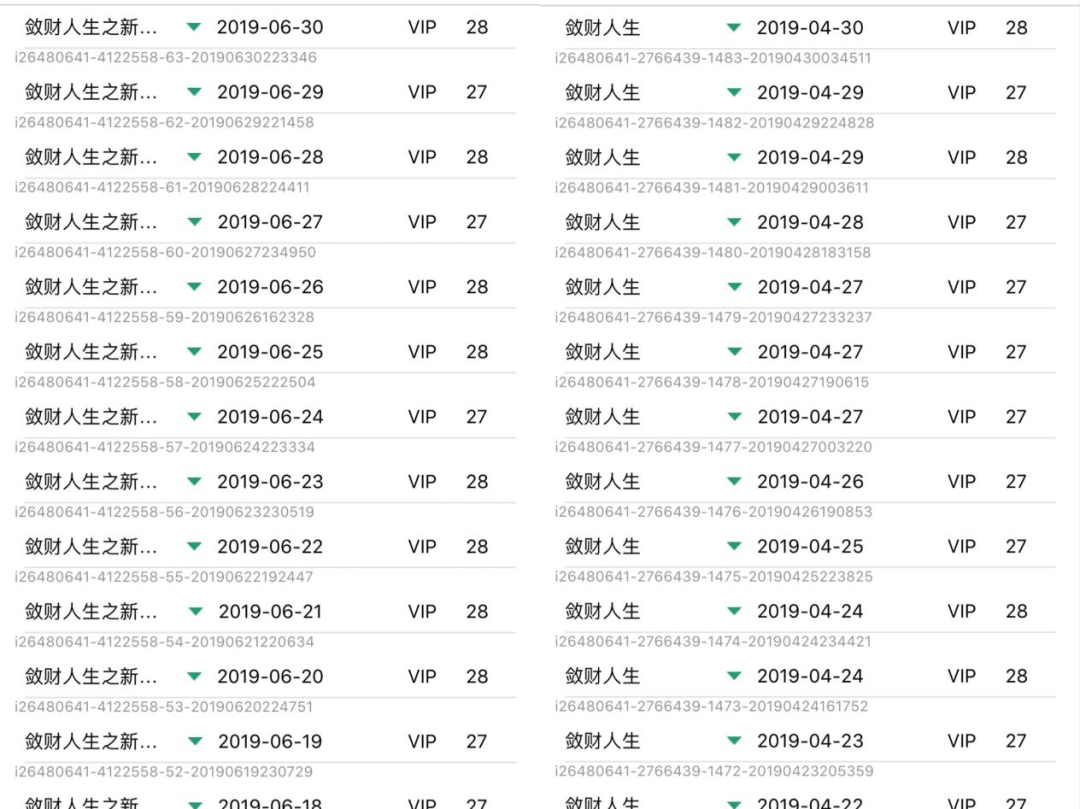This screenshot has width=1080, height=809.
Task: Select the 敛财人生之新… title dated 2019-06-19
Action: (91, 742)
